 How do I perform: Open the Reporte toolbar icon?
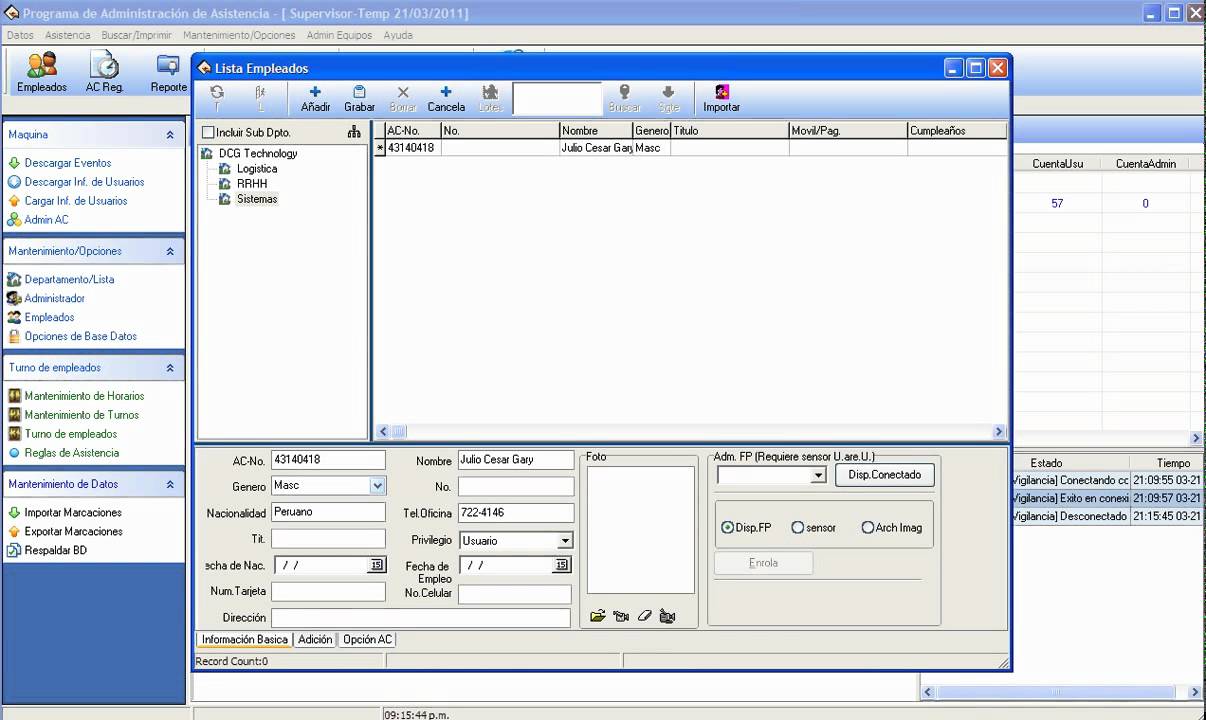point(168,73)
